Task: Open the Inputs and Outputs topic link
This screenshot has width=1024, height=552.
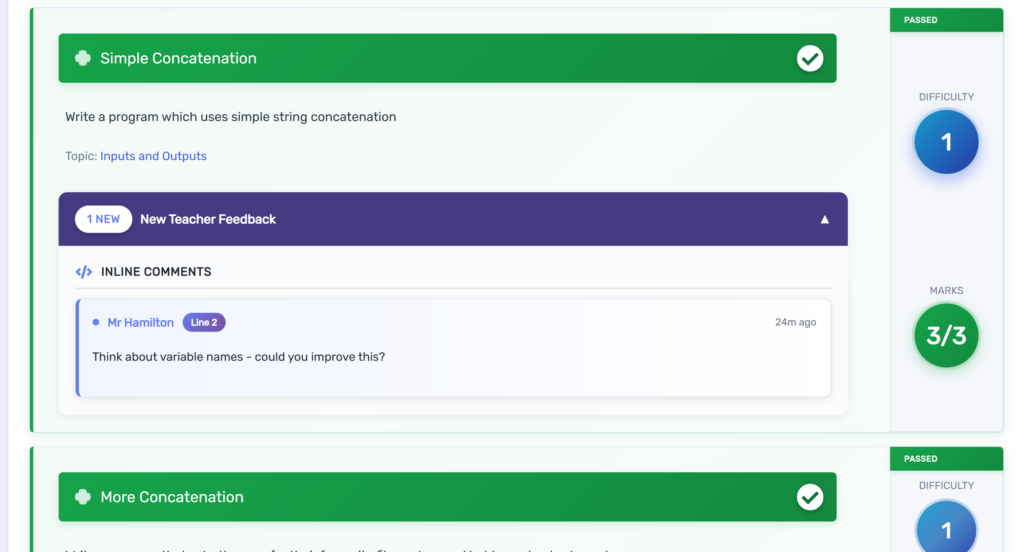Action: (x=153, y=156)
